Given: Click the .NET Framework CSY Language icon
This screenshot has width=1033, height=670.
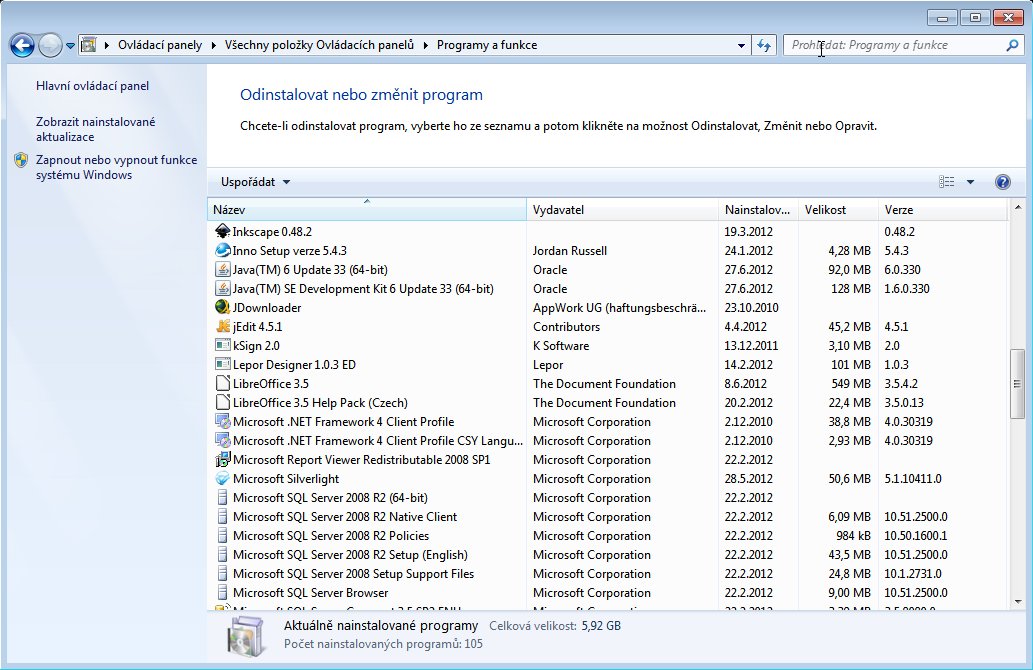Looking at the screenshot, I should point(223,441).
